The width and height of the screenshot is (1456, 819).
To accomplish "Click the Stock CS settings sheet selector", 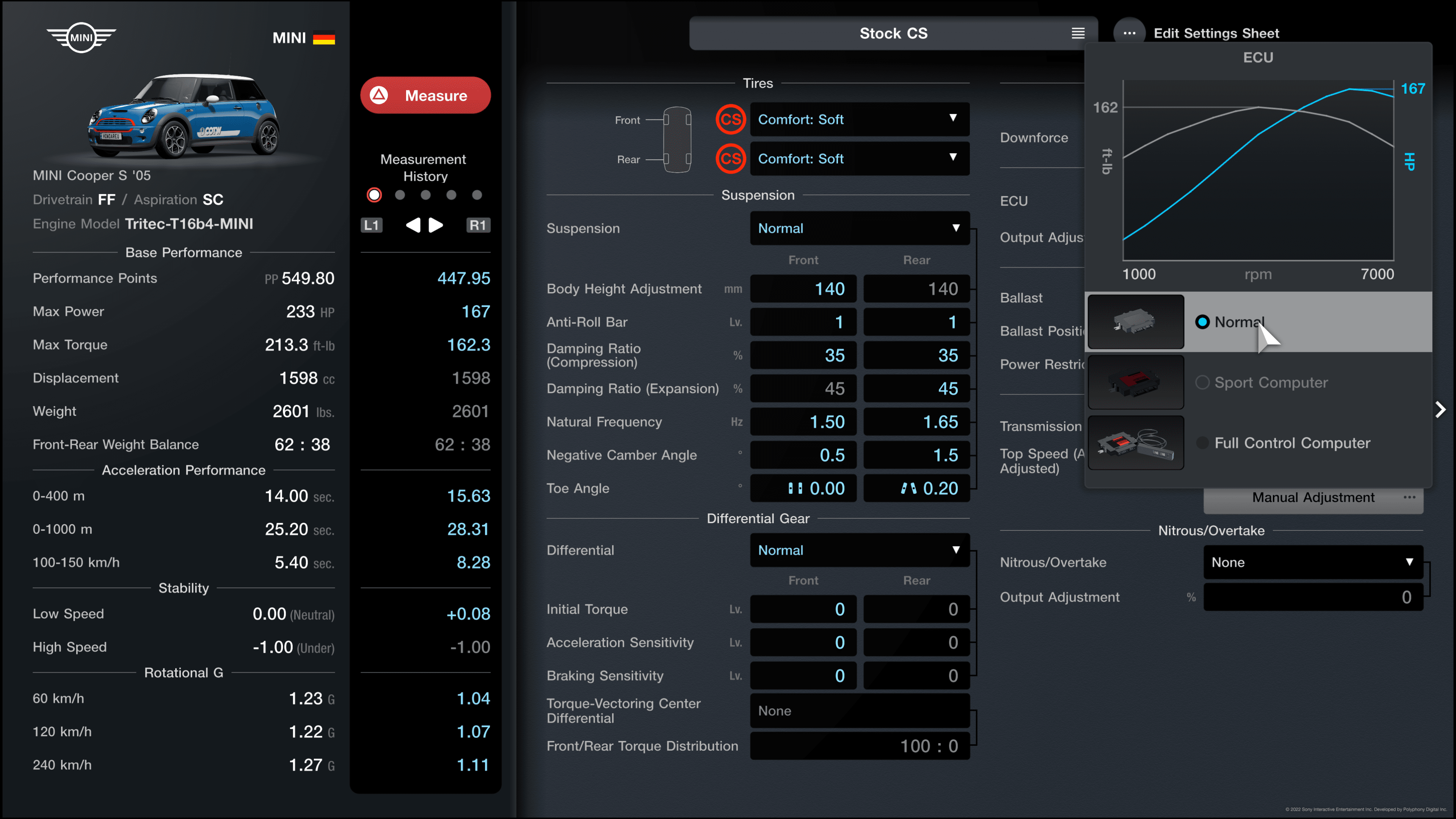I will click(893, 33).
